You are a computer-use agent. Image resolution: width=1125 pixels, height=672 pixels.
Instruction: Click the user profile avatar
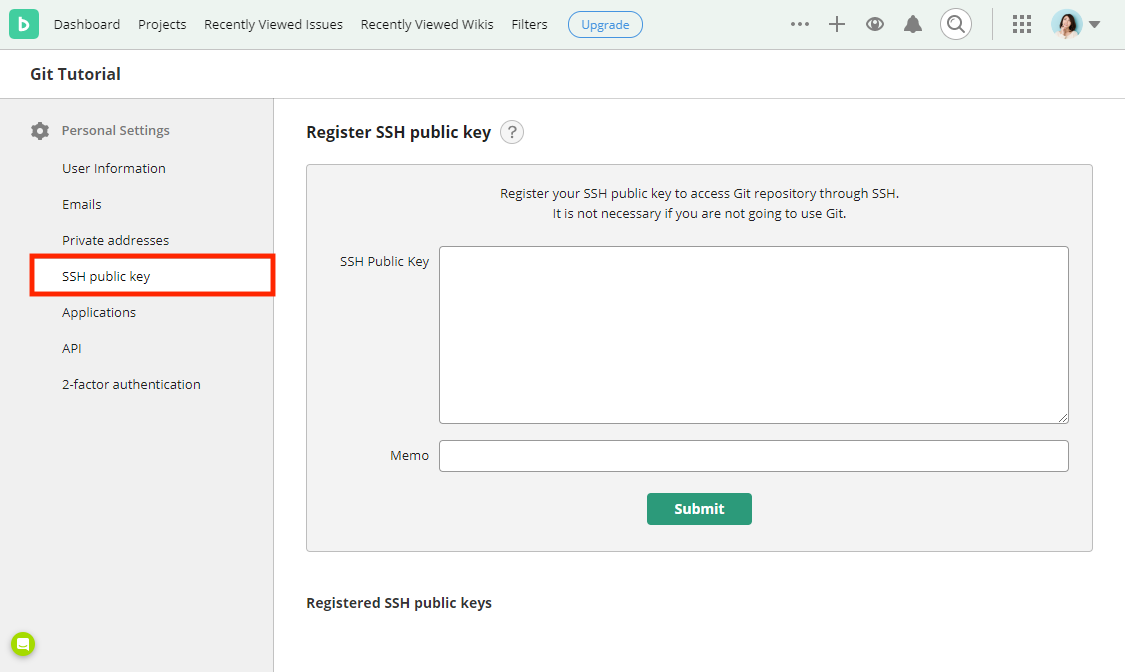1066,24
